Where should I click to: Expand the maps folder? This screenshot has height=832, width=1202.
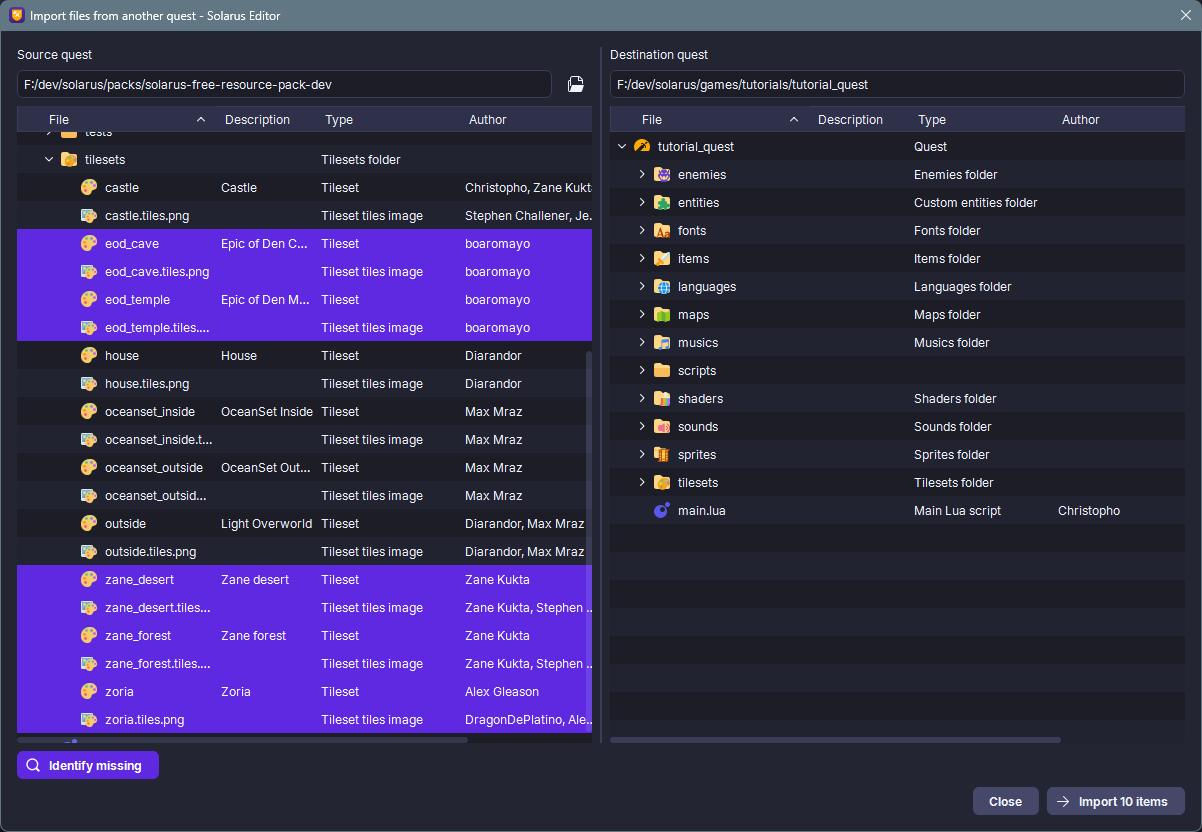click(x=642, y=314)
